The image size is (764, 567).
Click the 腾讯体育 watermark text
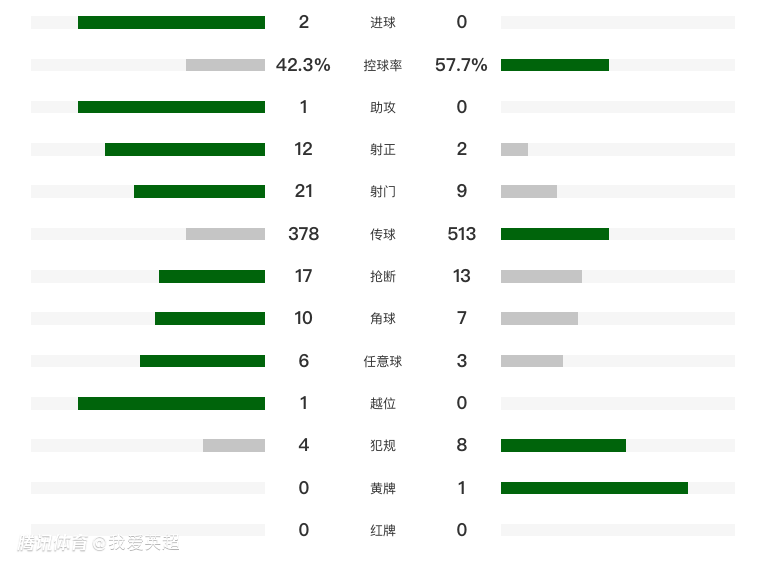[52, 543]
